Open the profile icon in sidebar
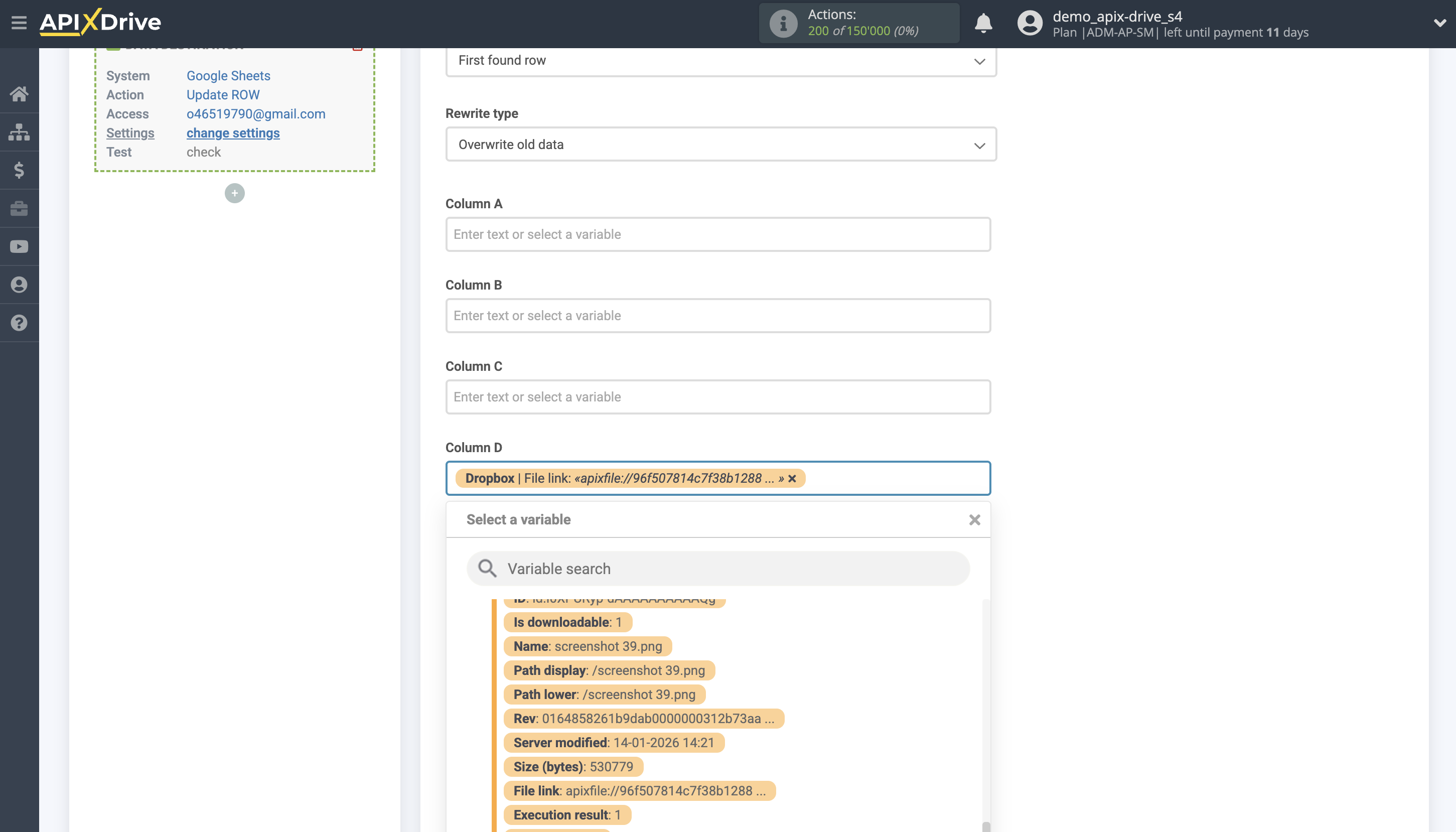Viewport: 1456px width, 832px height. click(x=19, y=284)
